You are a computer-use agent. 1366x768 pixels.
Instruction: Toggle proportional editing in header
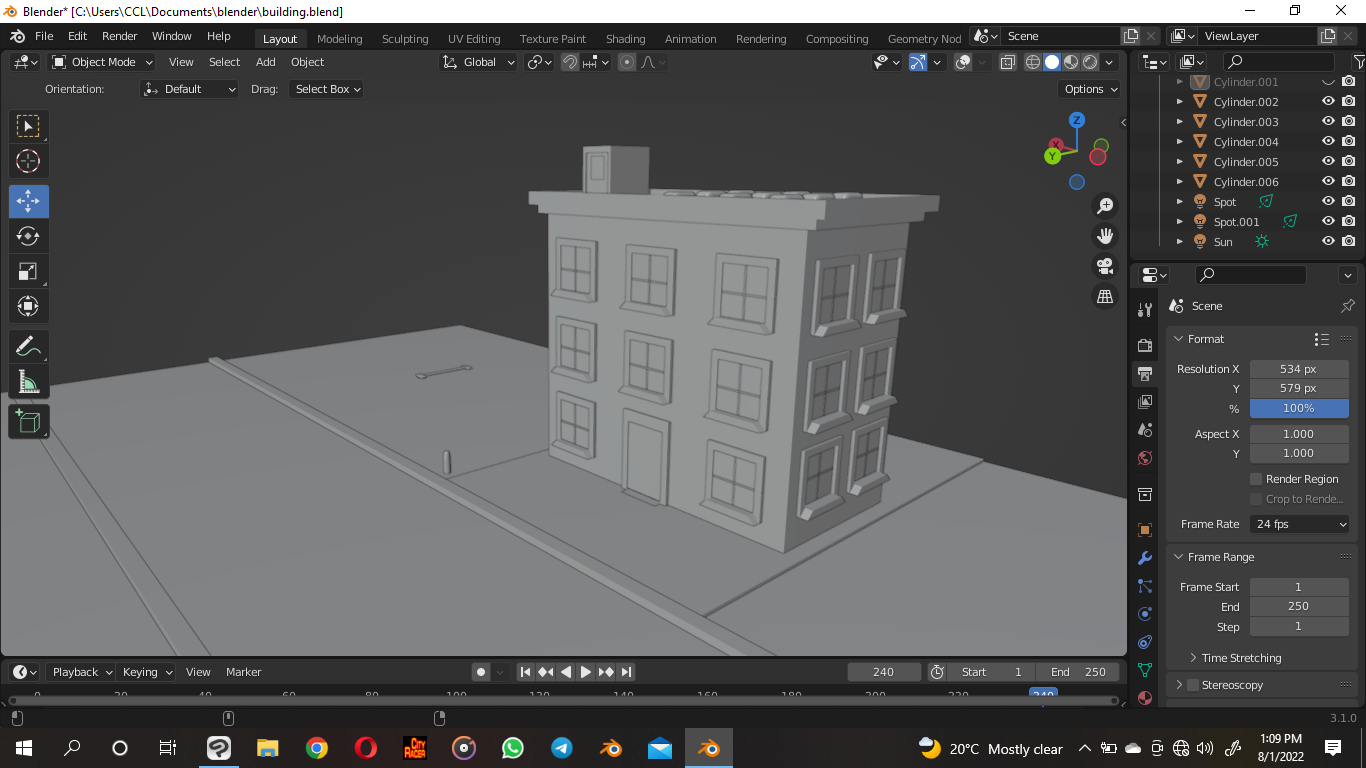click(627, 62)
